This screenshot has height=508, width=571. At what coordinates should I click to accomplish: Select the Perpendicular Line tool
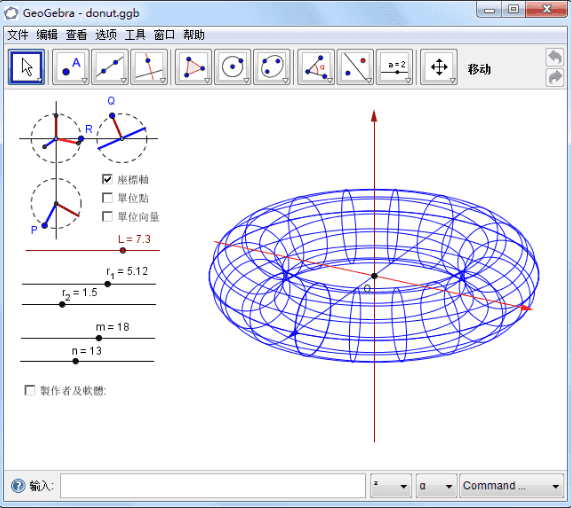coord(149,67)
